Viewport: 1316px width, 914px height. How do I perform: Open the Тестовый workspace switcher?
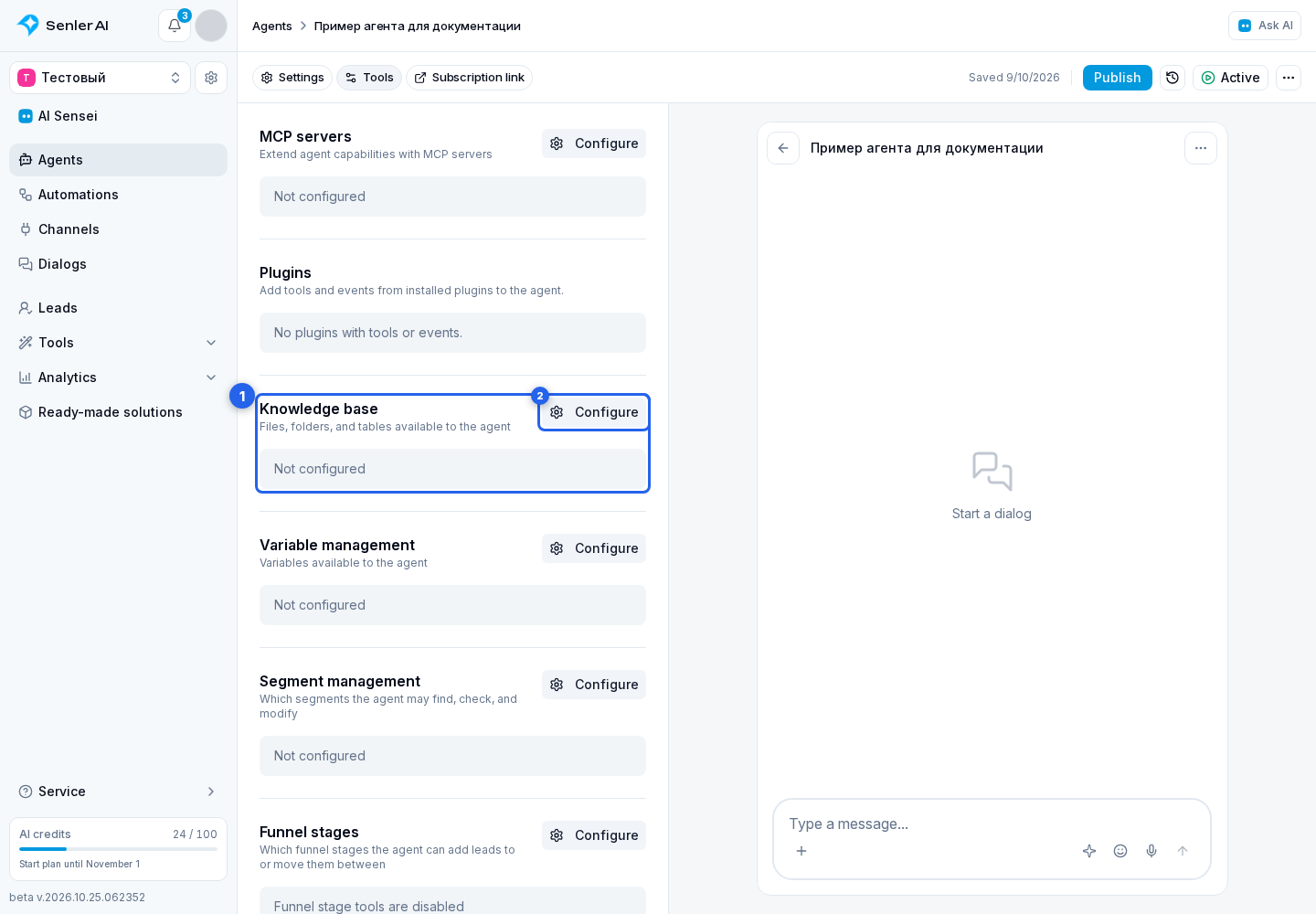point(100,78)
